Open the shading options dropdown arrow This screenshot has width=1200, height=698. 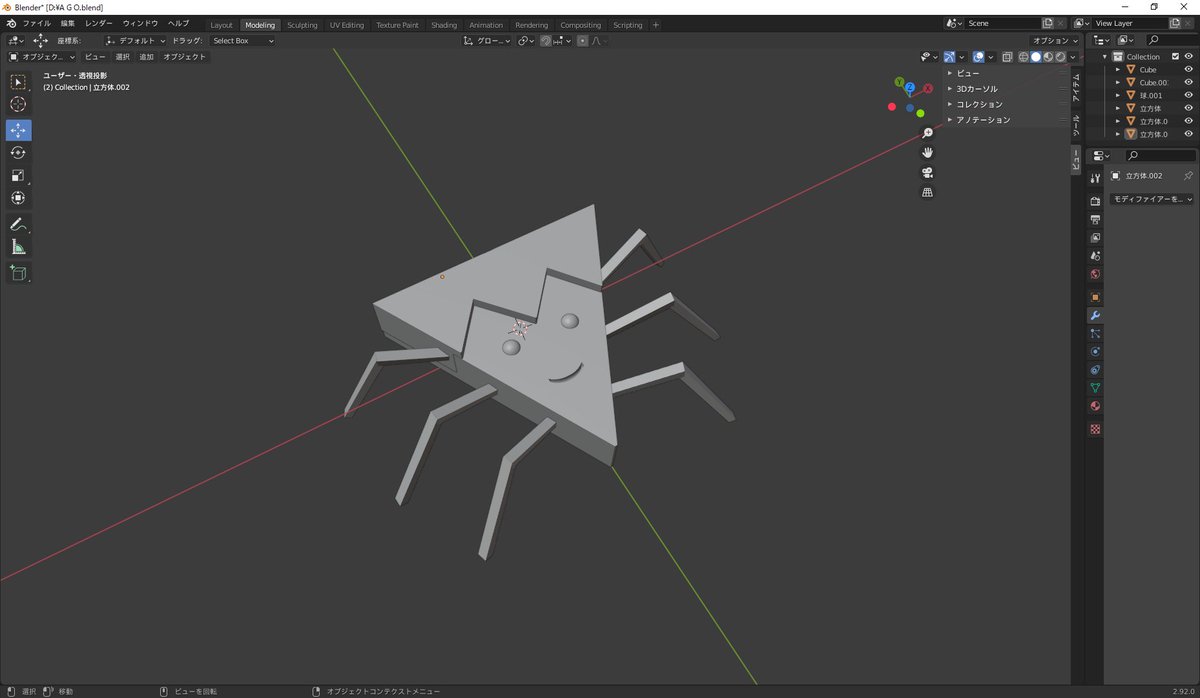(x=1073, y=57)
